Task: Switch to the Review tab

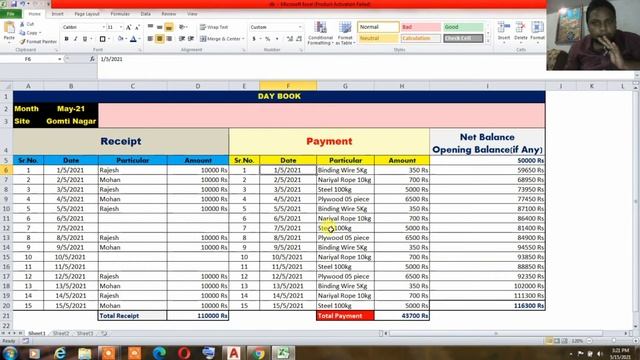Action: coord(169,14)
